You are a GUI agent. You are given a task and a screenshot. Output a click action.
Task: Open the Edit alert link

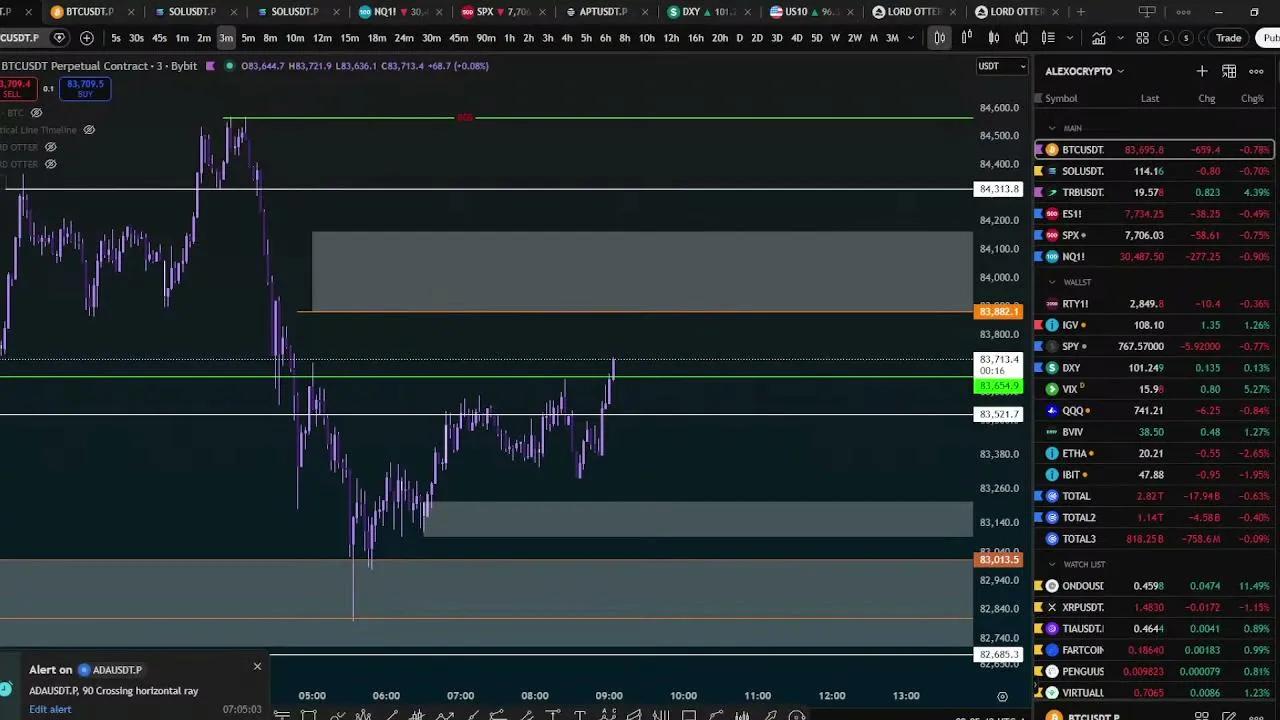coord(50,709)
